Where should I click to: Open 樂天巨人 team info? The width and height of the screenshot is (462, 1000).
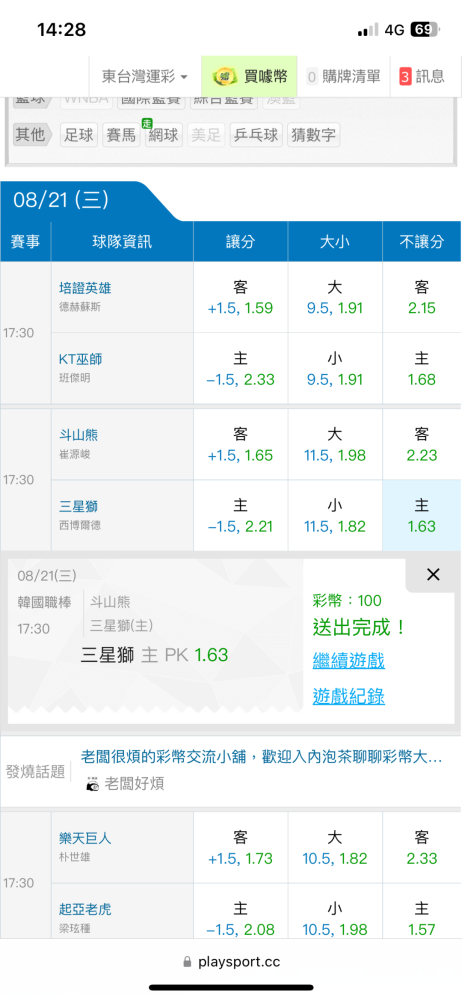(x=84, y=838)
